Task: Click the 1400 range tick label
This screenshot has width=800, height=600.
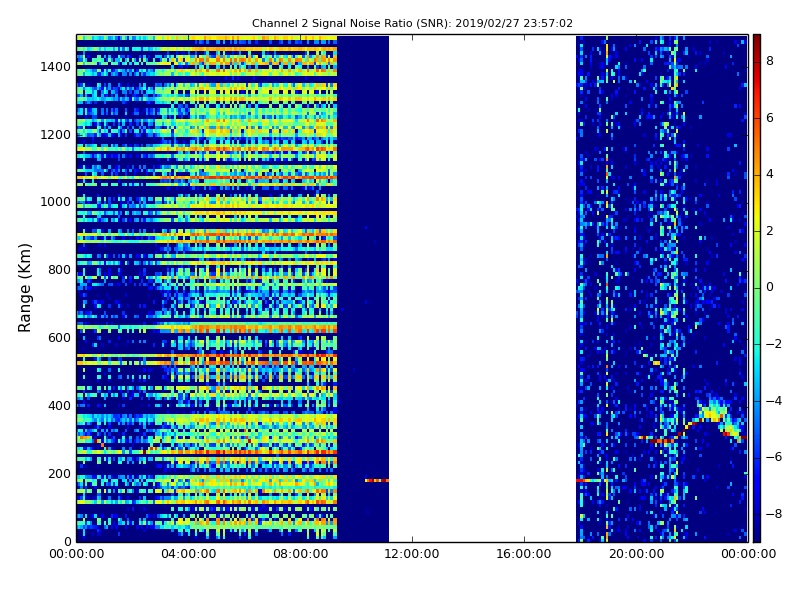Action: click(56, 67)
